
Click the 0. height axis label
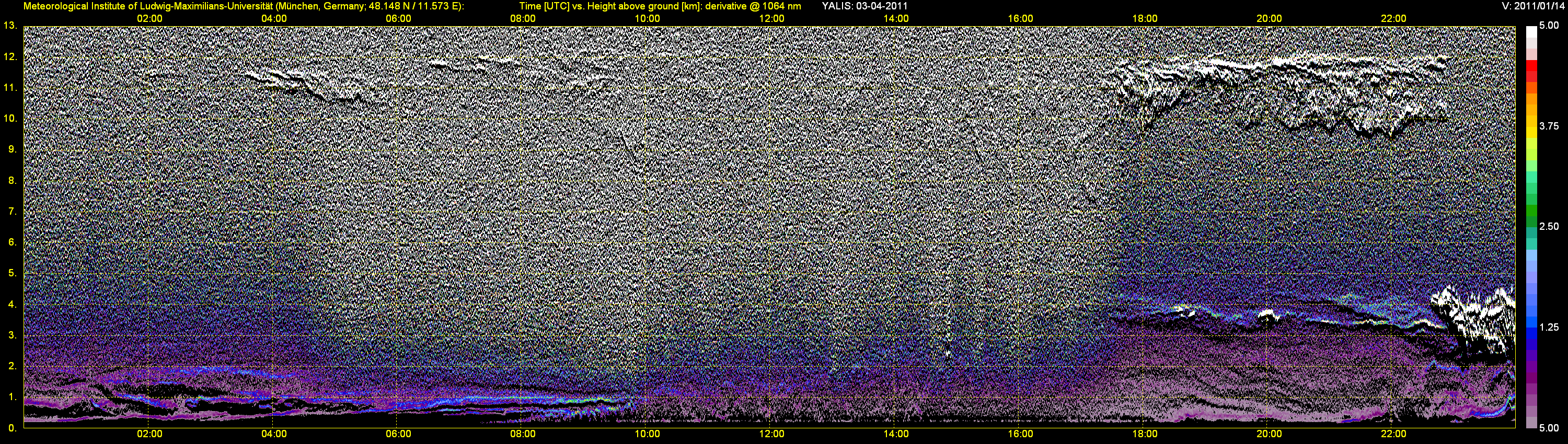11,428
